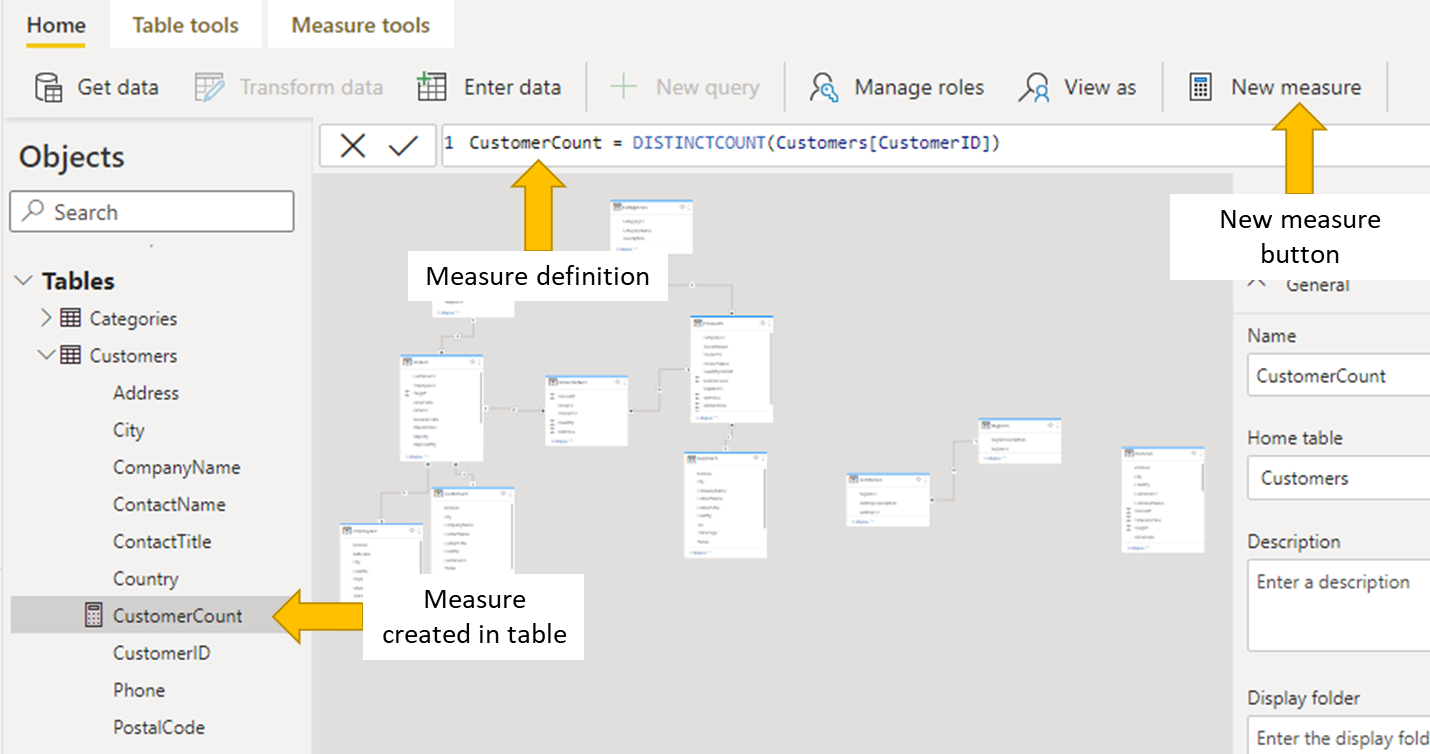Open the Table tools tab
Screen dimensions: 1430x754
click(x=185, y=24)
